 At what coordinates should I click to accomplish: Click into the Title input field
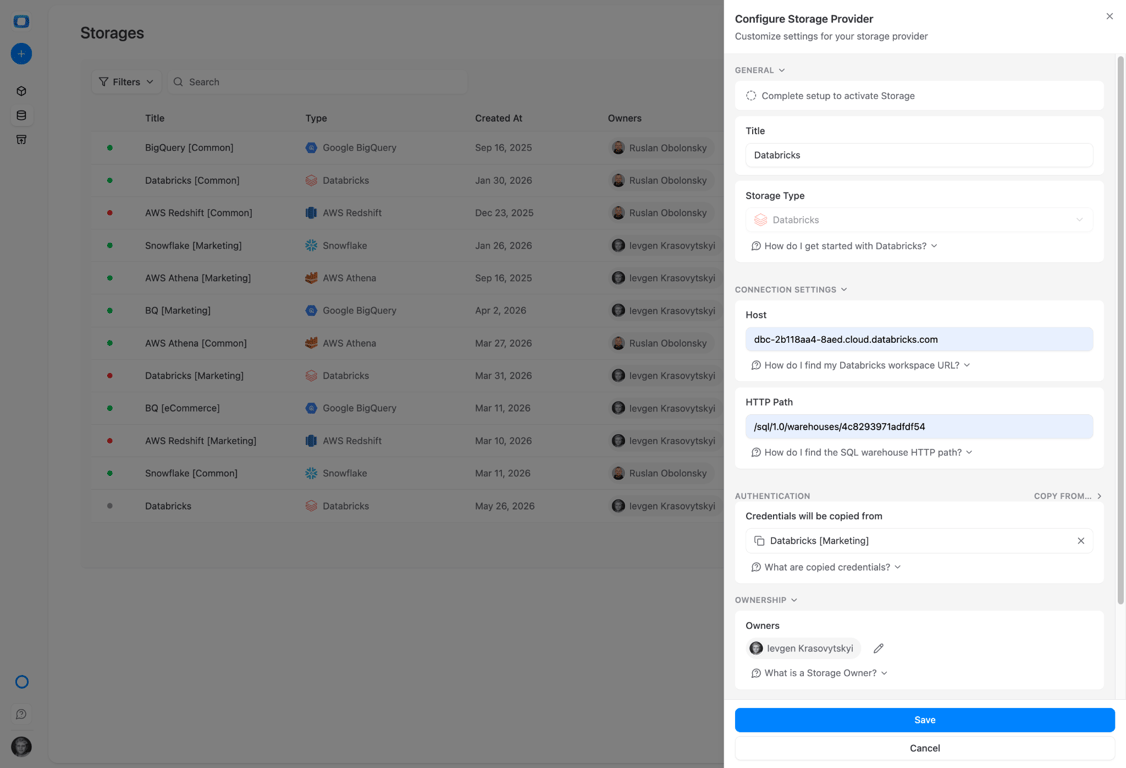coord(919,155)
